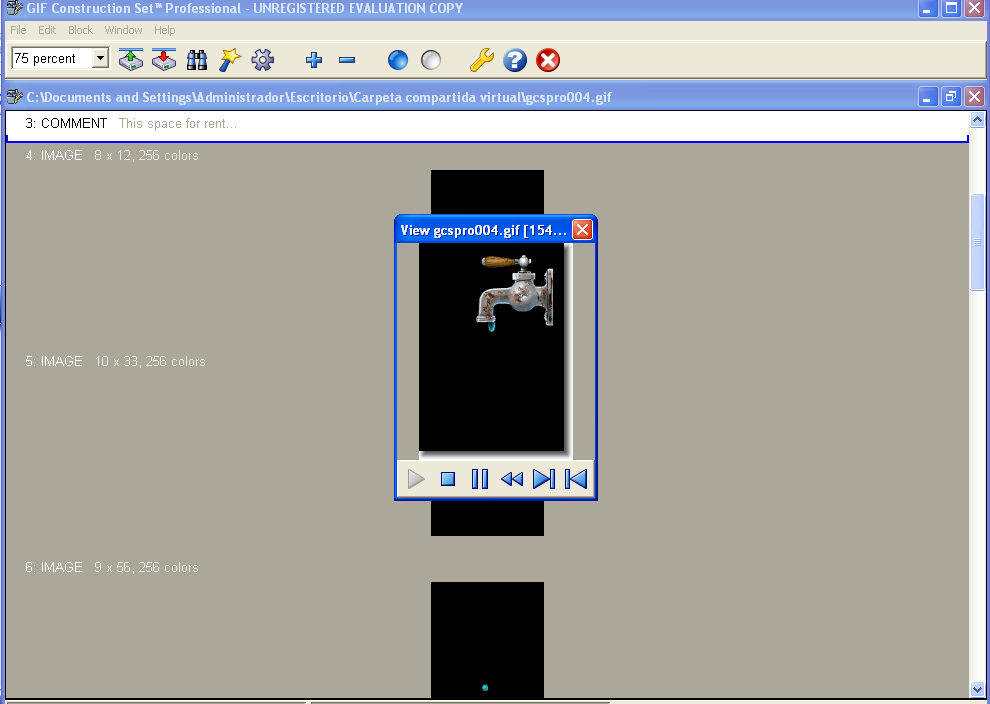Close the View gcspro004.gif window
The image size is (990, 704).
point(582,230)
